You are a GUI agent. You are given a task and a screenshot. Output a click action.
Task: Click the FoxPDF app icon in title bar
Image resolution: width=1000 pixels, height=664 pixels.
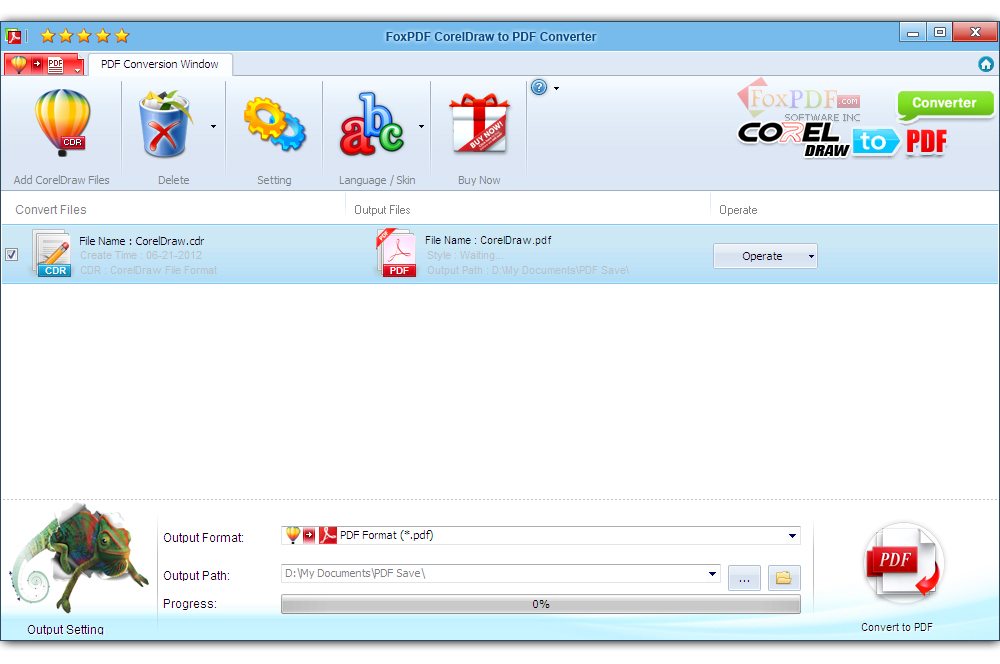coord(13,36)
